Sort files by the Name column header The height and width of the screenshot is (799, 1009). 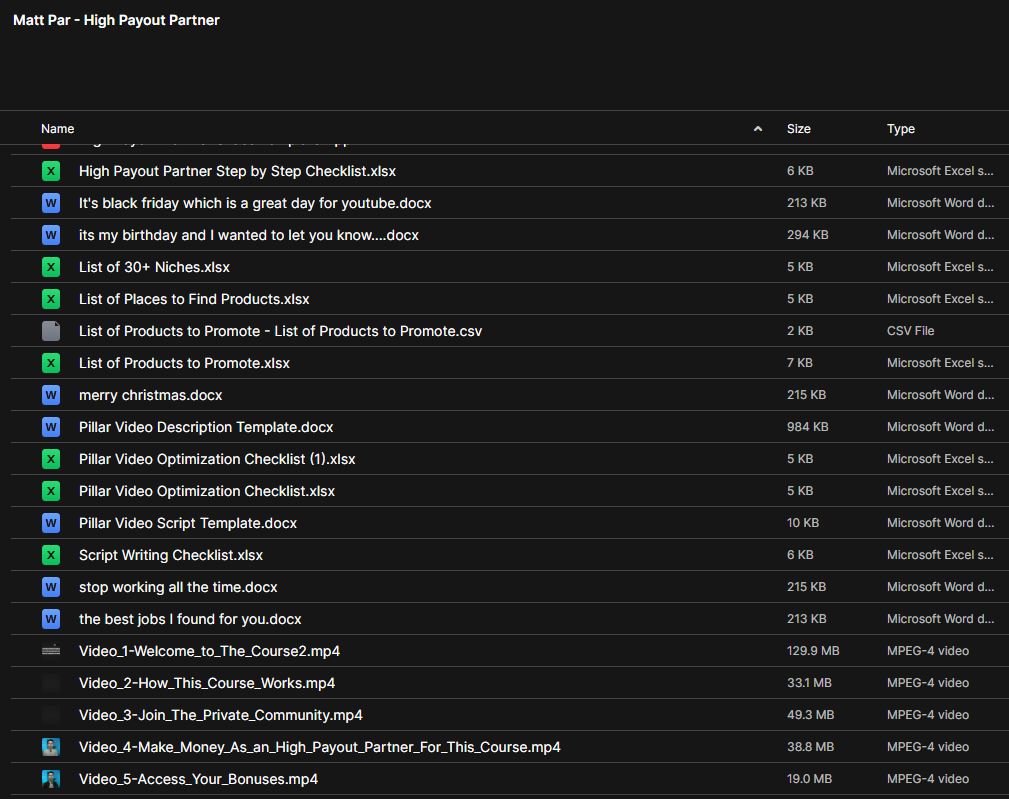(58, 129)
